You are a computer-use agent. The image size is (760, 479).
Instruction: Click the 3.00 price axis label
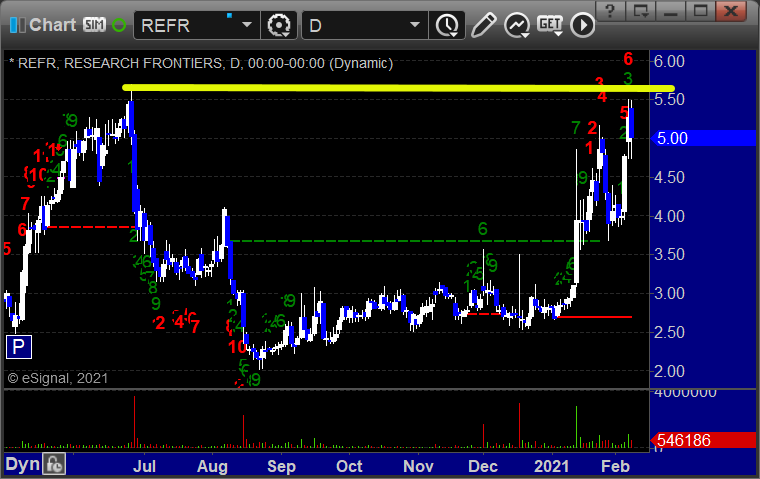(x=669, y=293)
